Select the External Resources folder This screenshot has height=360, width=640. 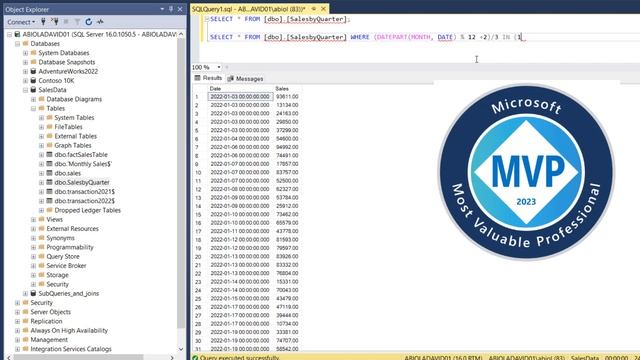(72, 229)
